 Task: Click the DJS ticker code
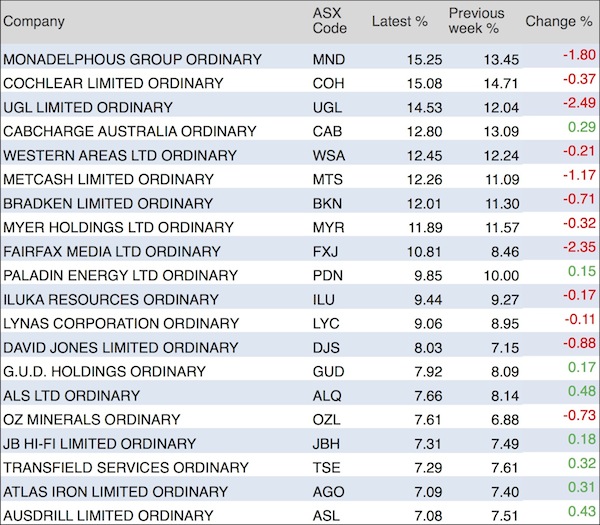tap(326, 347)
